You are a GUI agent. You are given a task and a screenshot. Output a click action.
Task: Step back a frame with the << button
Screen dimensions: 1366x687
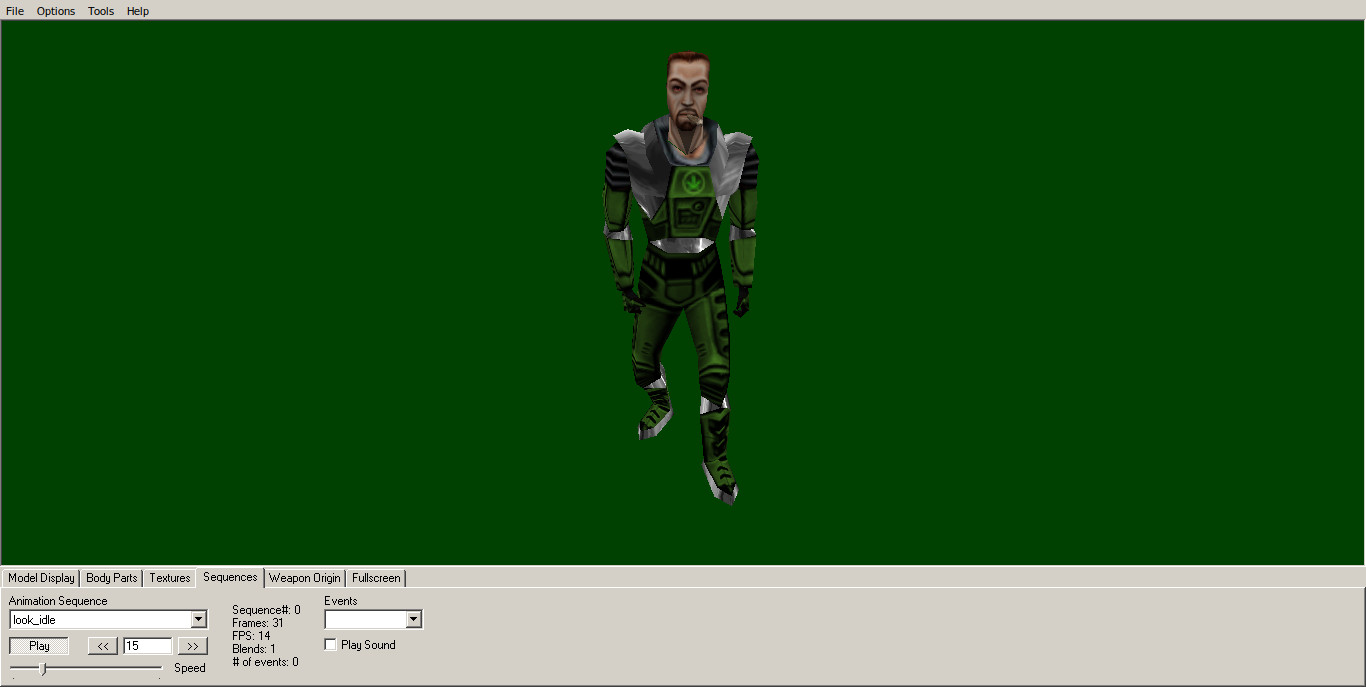point(102,645)
